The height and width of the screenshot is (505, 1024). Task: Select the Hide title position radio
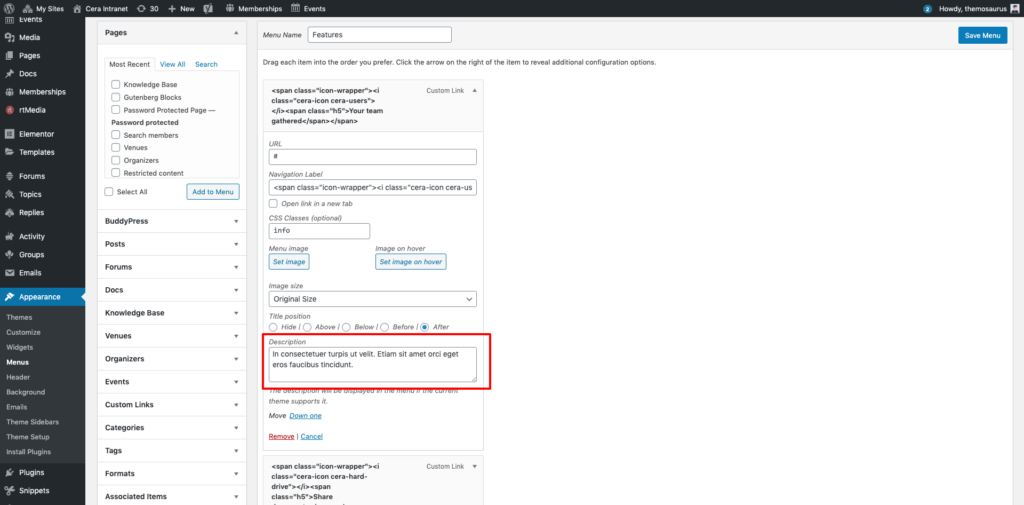click(x=273, y=327)
